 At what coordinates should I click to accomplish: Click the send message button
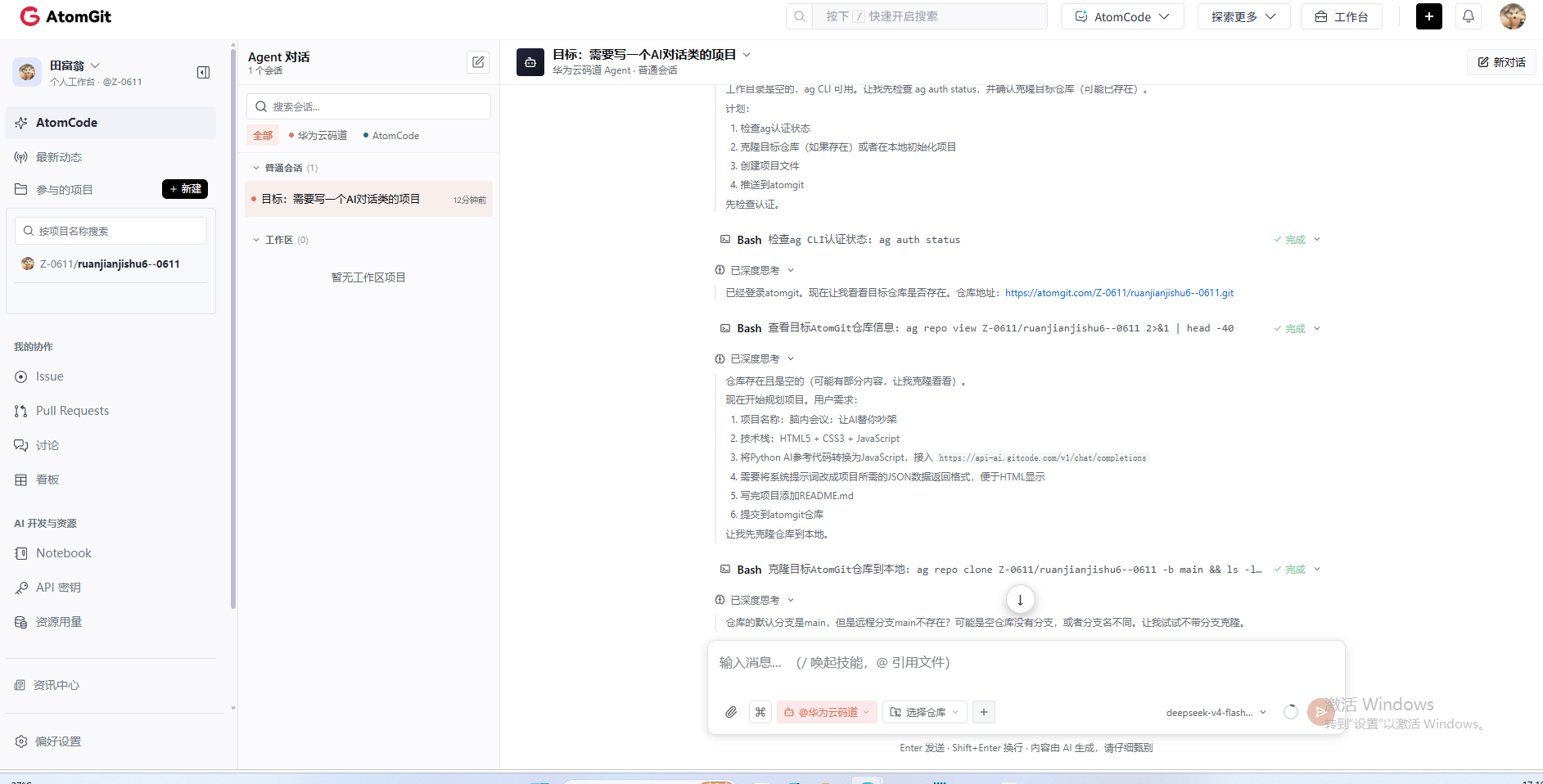(1320, 712)
